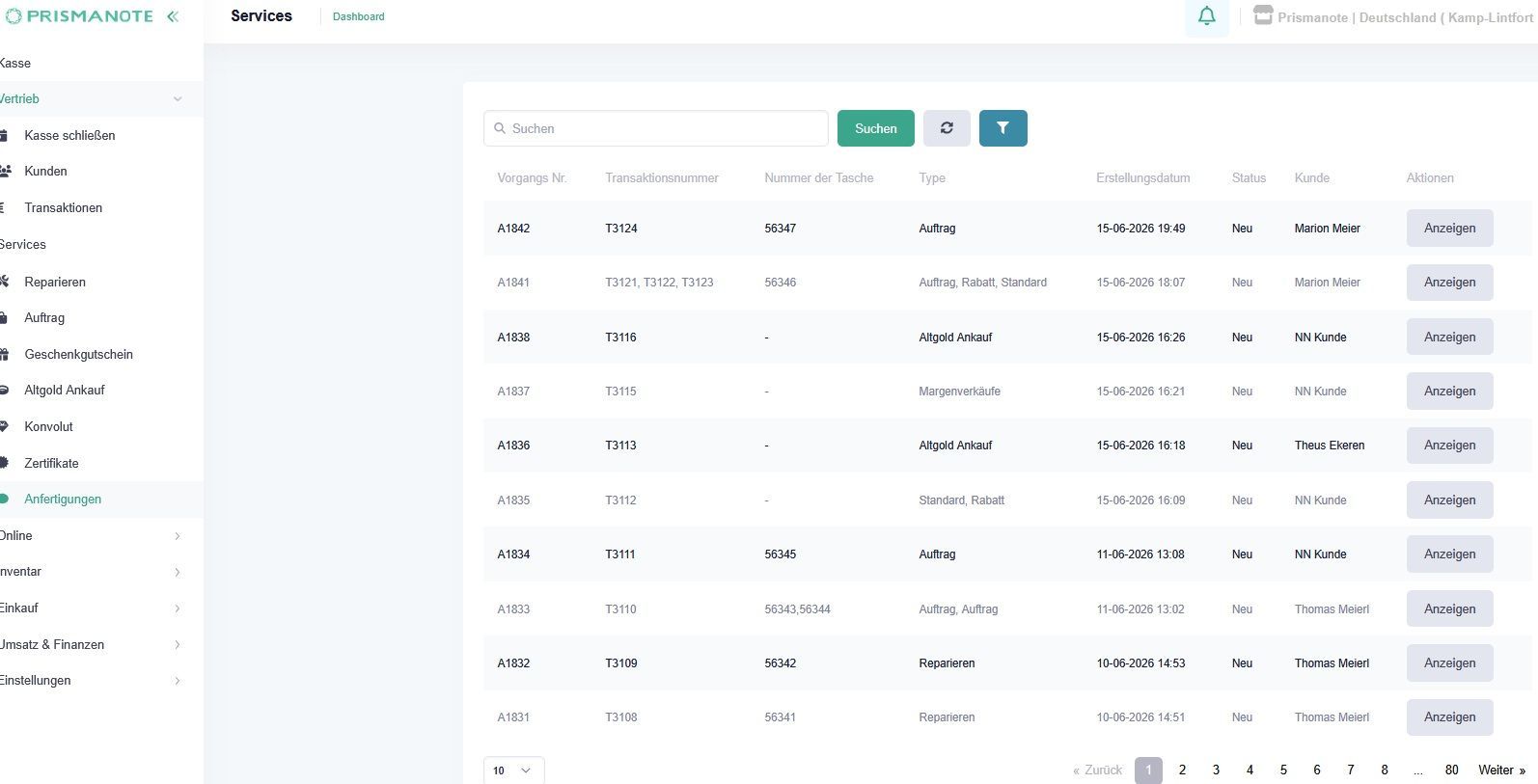The width and height of the screenshot is (1538, 784).
Task: Click the Erstellungsdatum column header
Action: point(1142,178)
